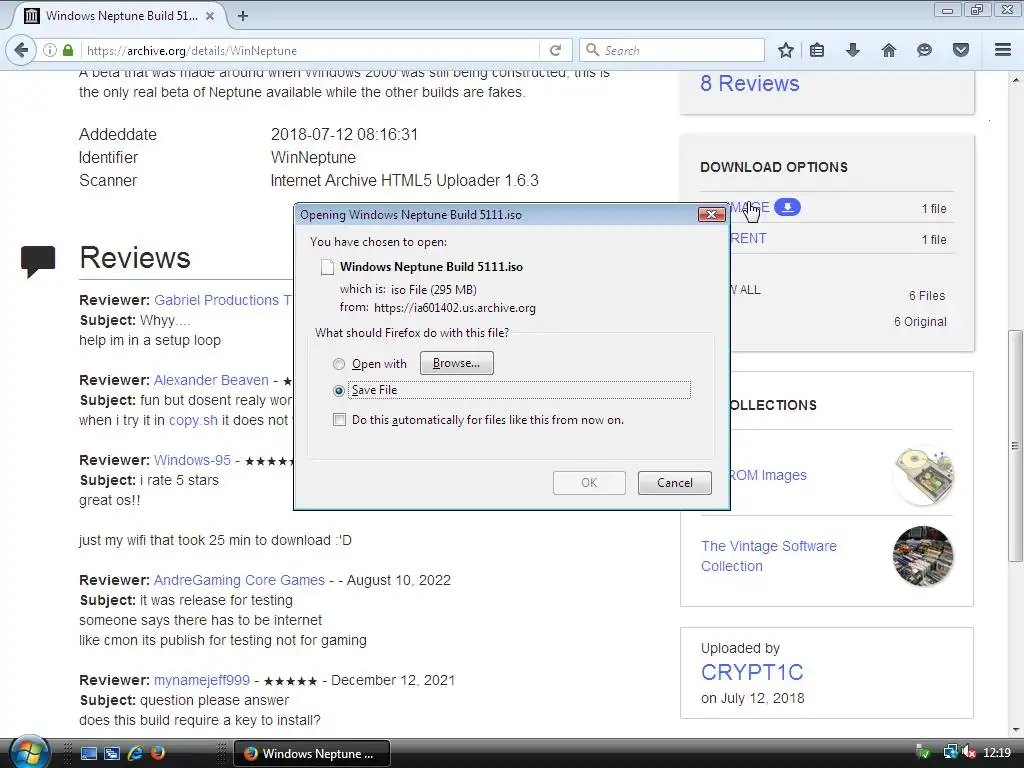Open the chat smiley toolbar icon

(x=924, y=50)
